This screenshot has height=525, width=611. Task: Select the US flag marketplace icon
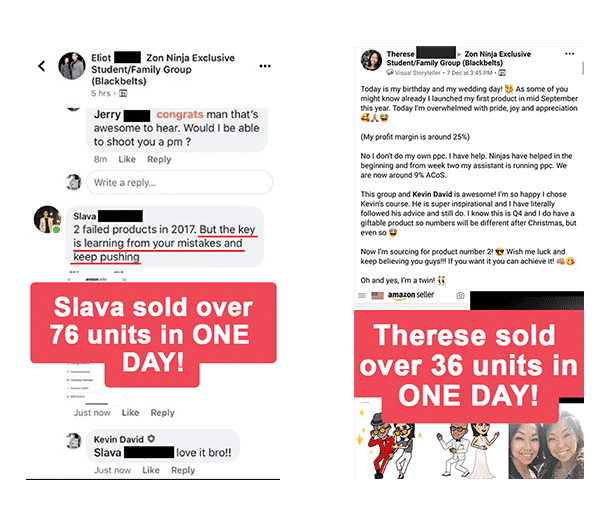pos(377,295)
